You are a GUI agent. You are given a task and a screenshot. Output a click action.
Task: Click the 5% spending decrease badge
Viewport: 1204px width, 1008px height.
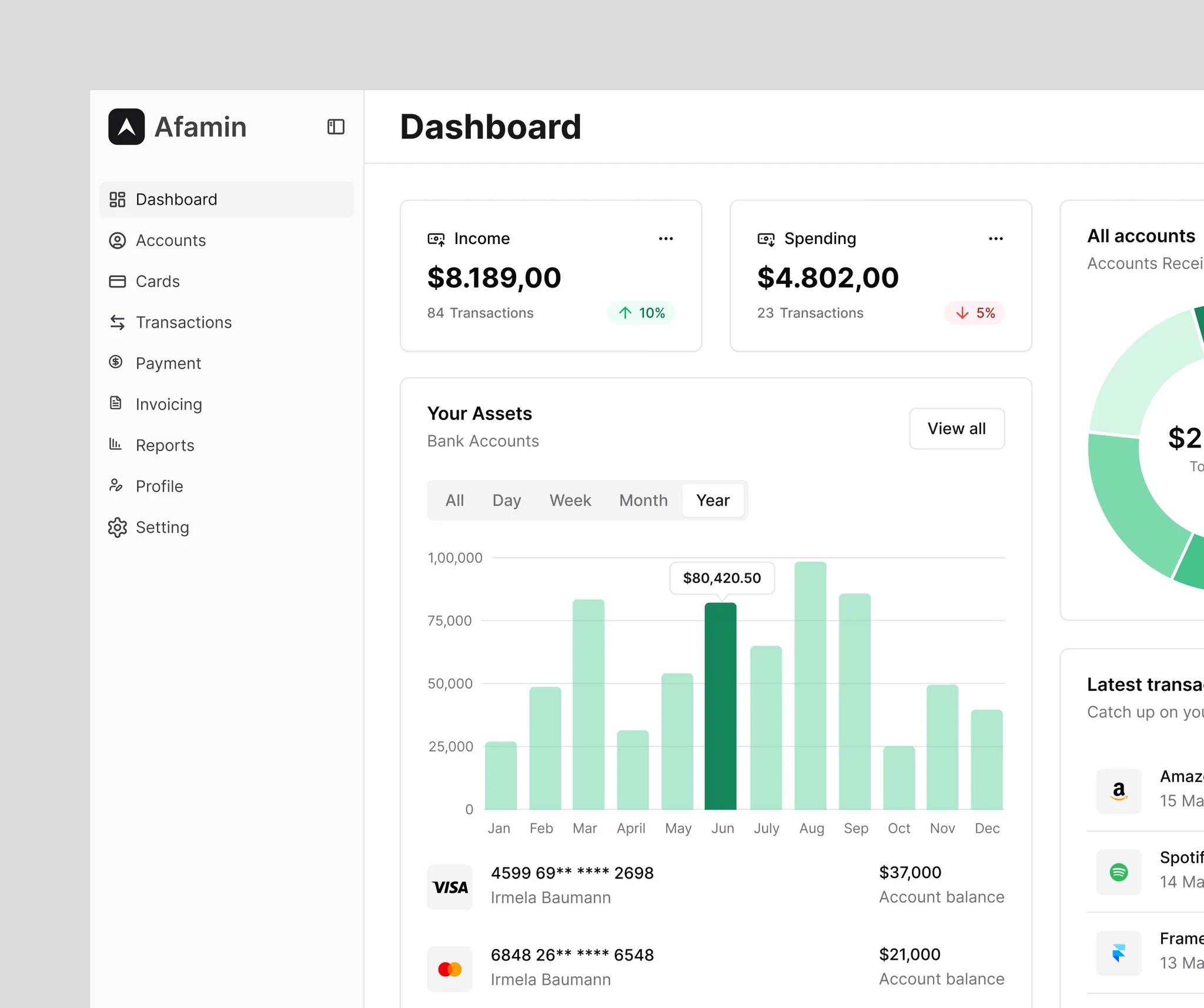(x=975, y=313)
